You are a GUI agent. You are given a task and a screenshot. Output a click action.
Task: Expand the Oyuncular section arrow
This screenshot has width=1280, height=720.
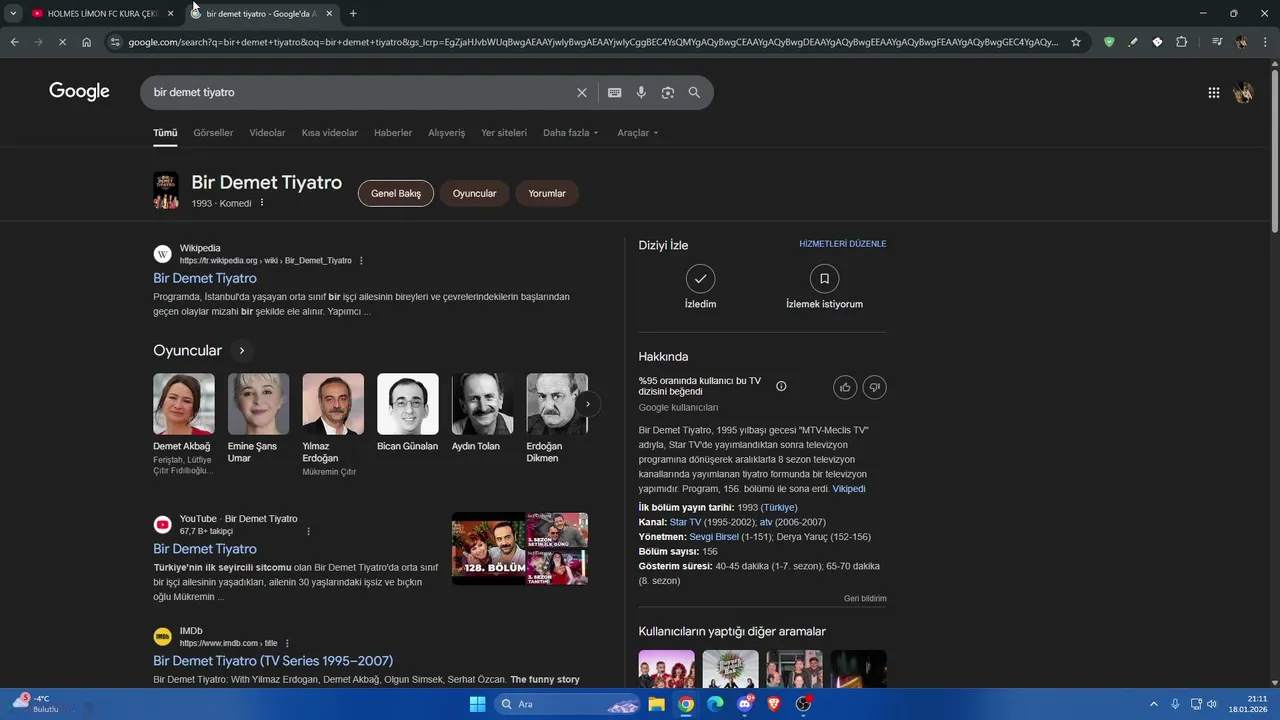point(241,350)
